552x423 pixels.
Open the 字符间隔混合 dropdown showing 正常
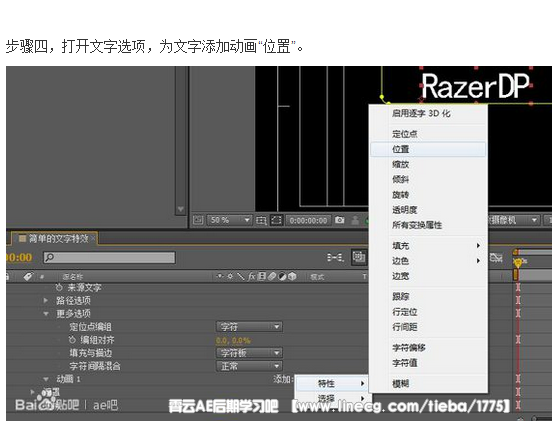click(x=249, y=366)
